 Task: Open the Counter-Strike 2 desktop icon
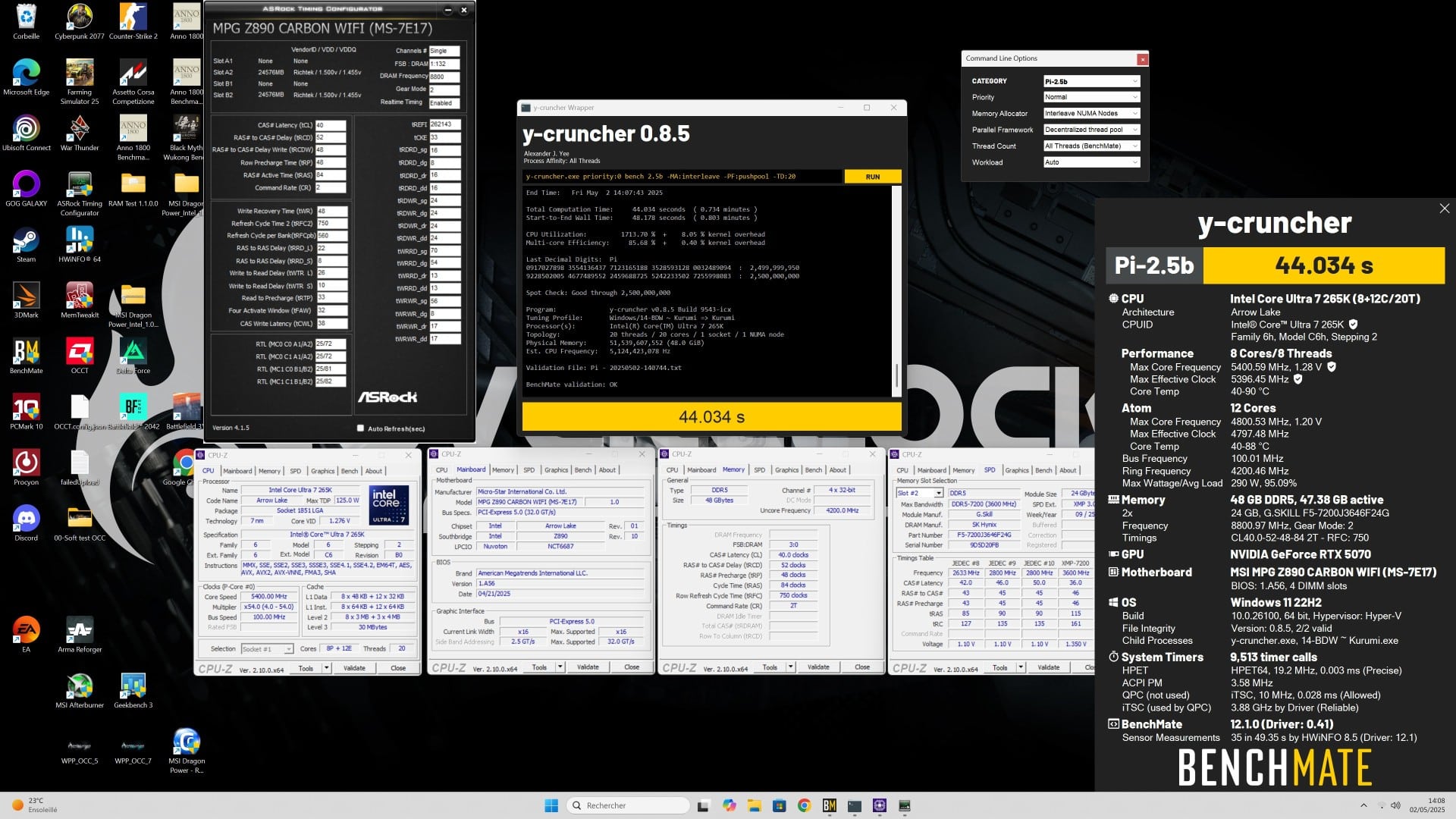click(133, 22)
